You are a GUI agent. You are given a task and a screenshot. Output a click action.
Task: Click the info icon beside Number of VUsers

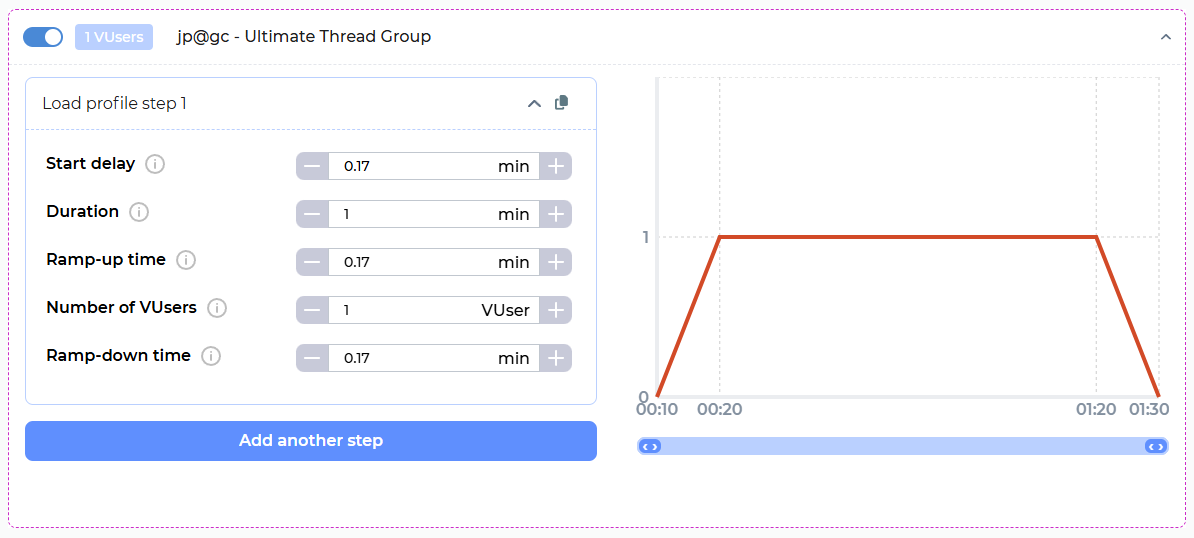click(x=217, y=308)
